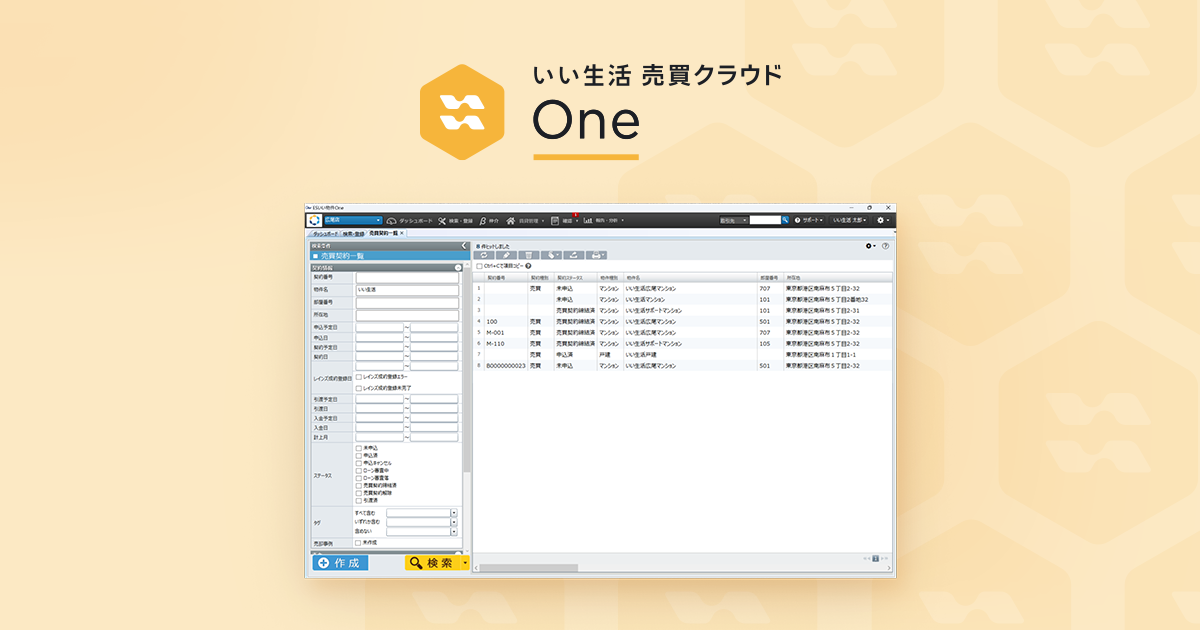Sort by 物件名 column header

tap(690, 277)
